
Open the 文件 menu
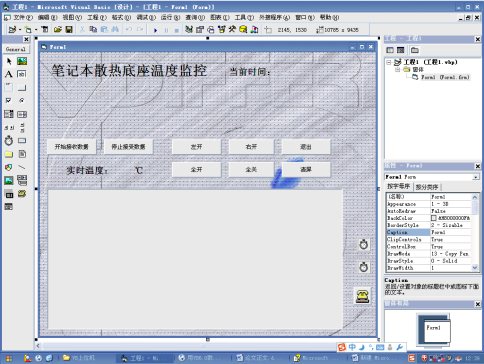[x=23, y=17]
